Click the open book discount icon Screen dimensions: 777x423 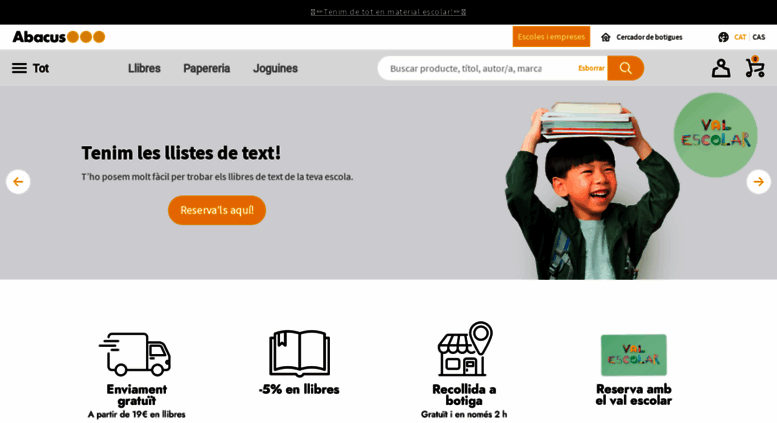pyautogui.click(x=299, y=354)
